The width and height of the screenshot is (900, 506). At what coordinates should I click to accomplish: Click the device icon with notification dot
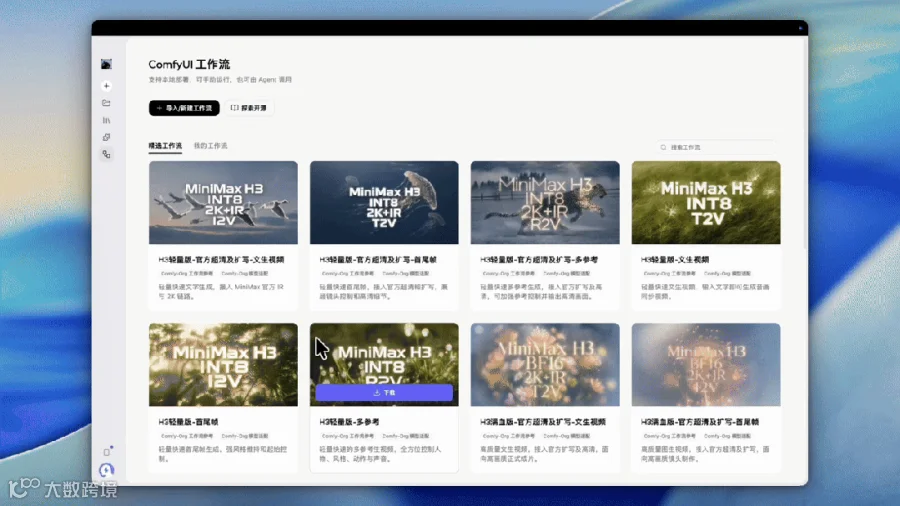pyautogui.click(x=107, y=451)
